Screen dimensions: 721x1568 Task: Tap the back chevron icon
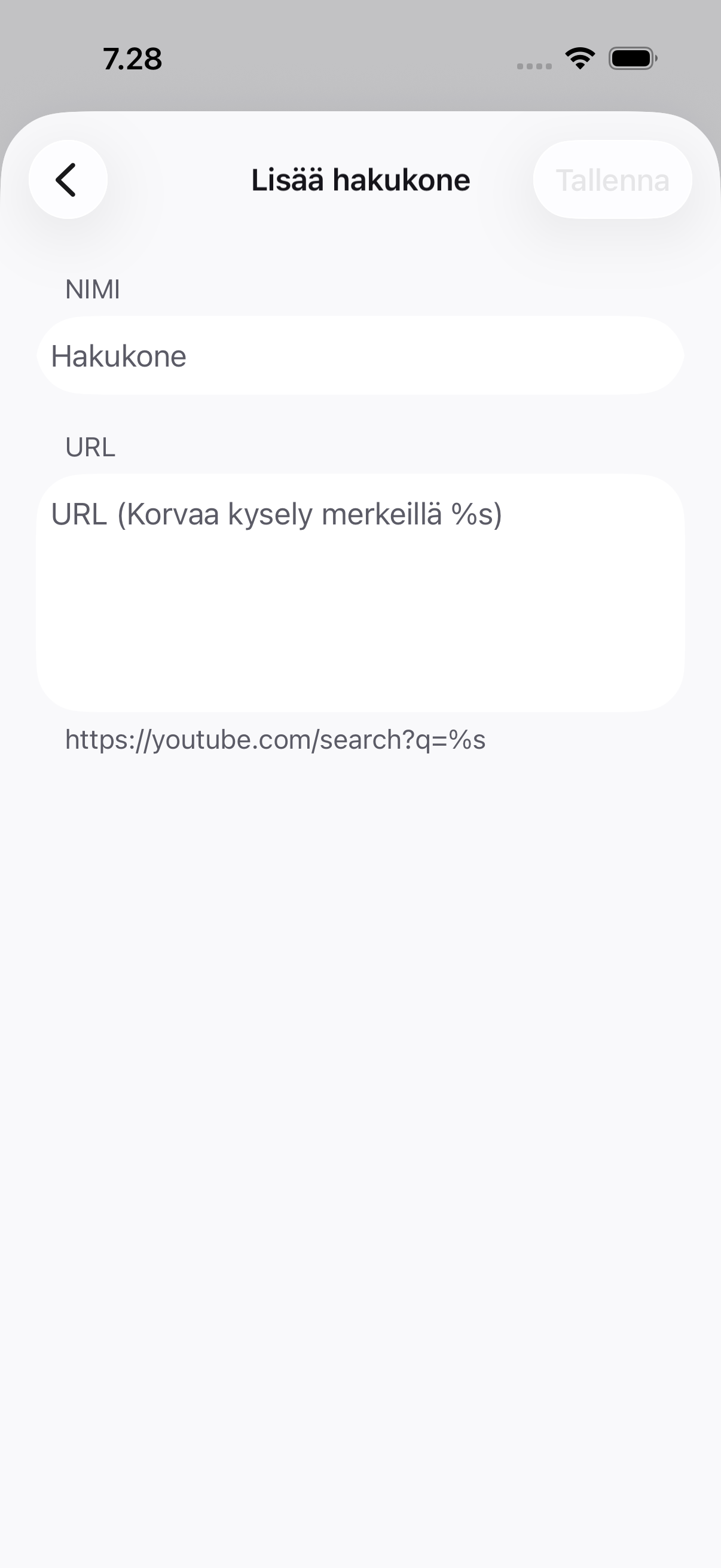point(68,179)
